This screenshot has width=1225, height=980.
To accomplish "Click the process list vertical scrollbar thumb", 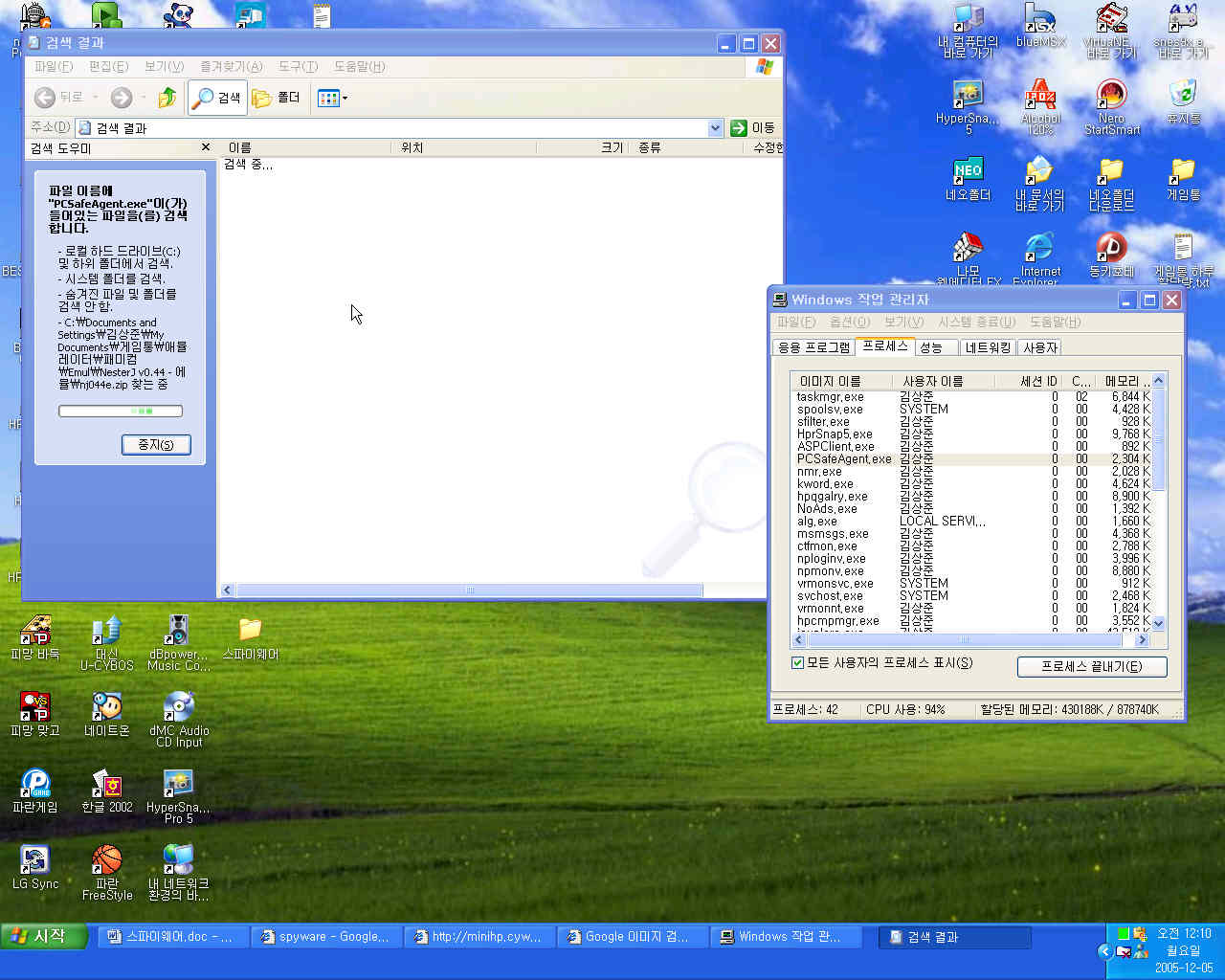I will tap(1158, 440).
